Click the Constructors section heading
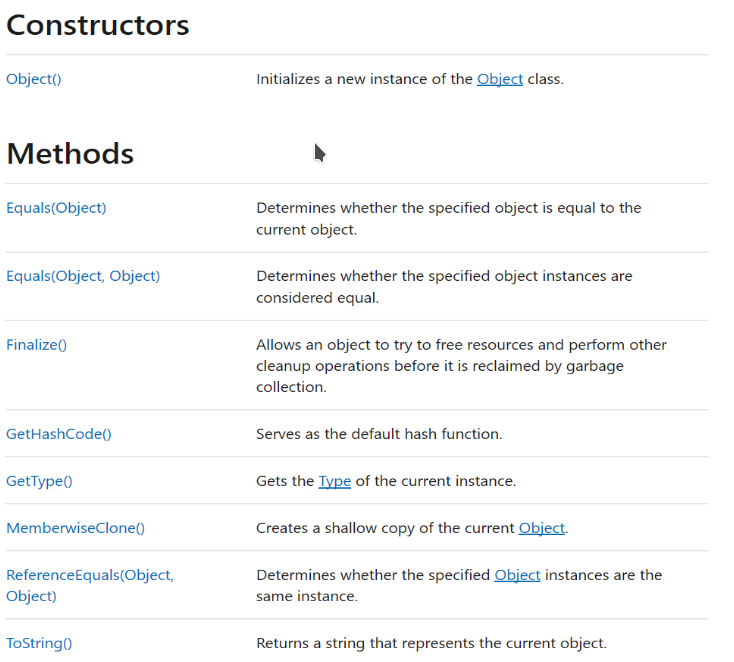 coord(98,25)
